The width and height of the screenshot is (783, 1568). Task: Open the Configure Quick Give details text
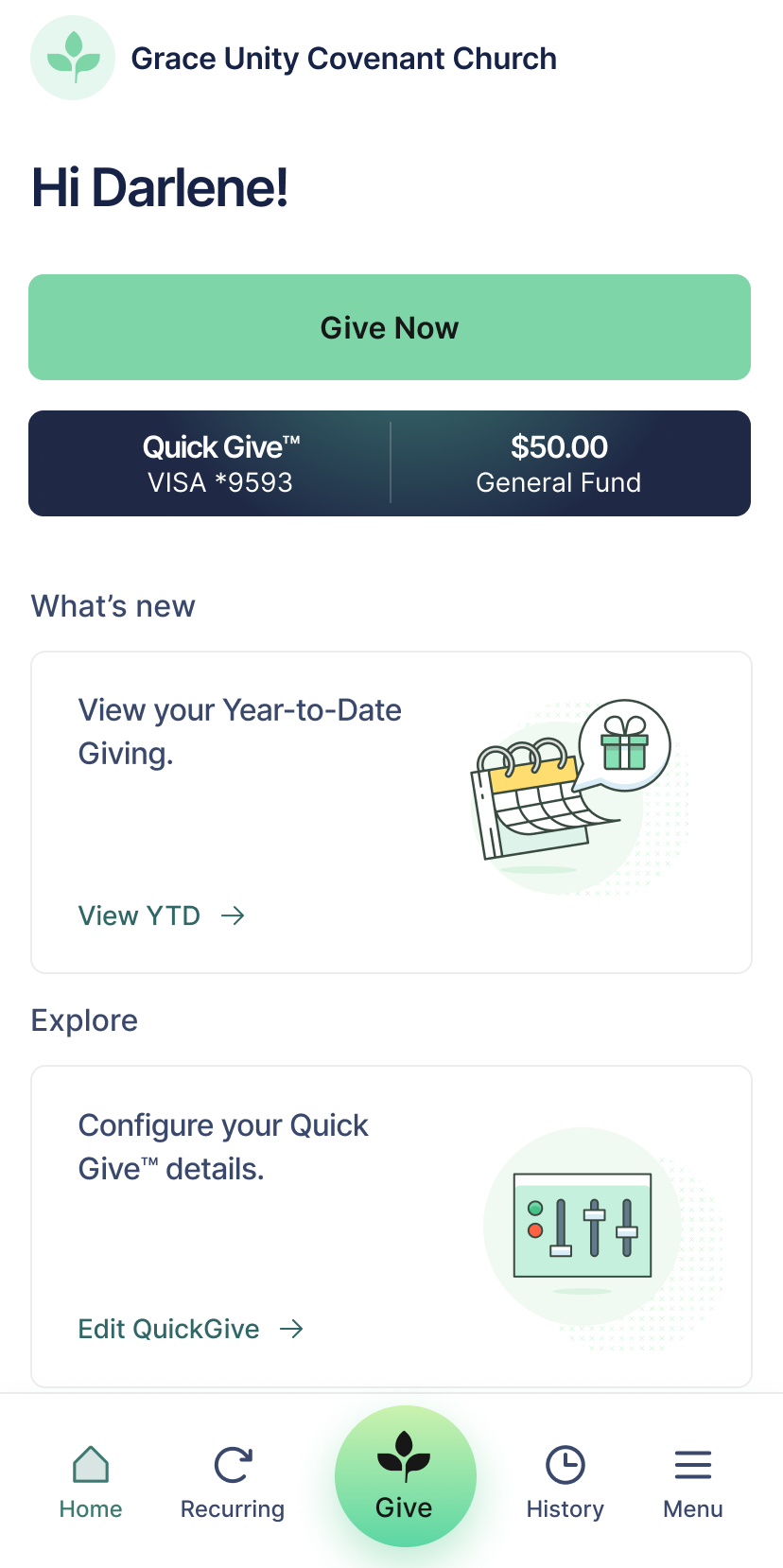pyautogui.click(x=223, y=1146)
